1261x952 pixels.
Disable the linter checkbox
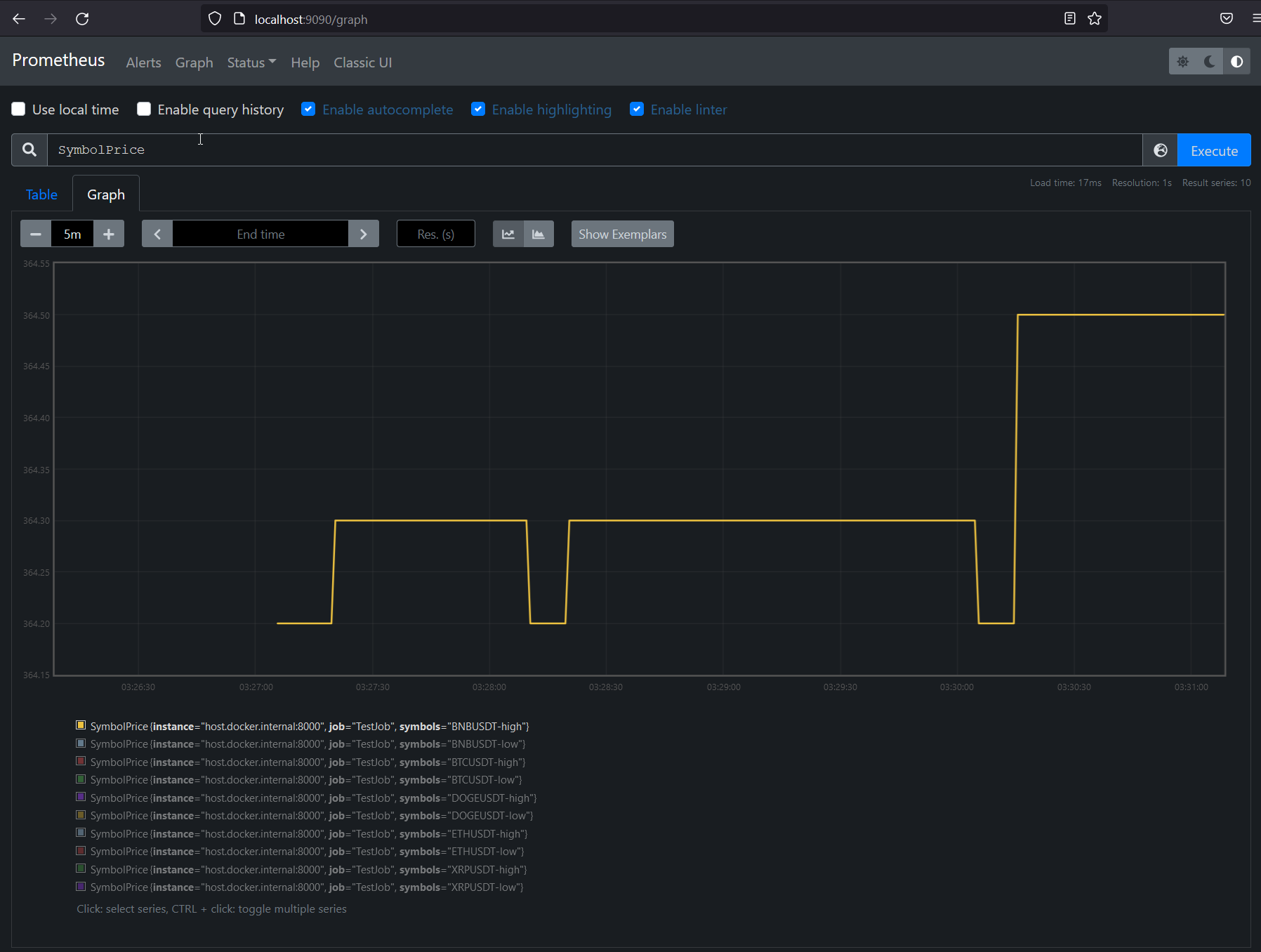637,109
